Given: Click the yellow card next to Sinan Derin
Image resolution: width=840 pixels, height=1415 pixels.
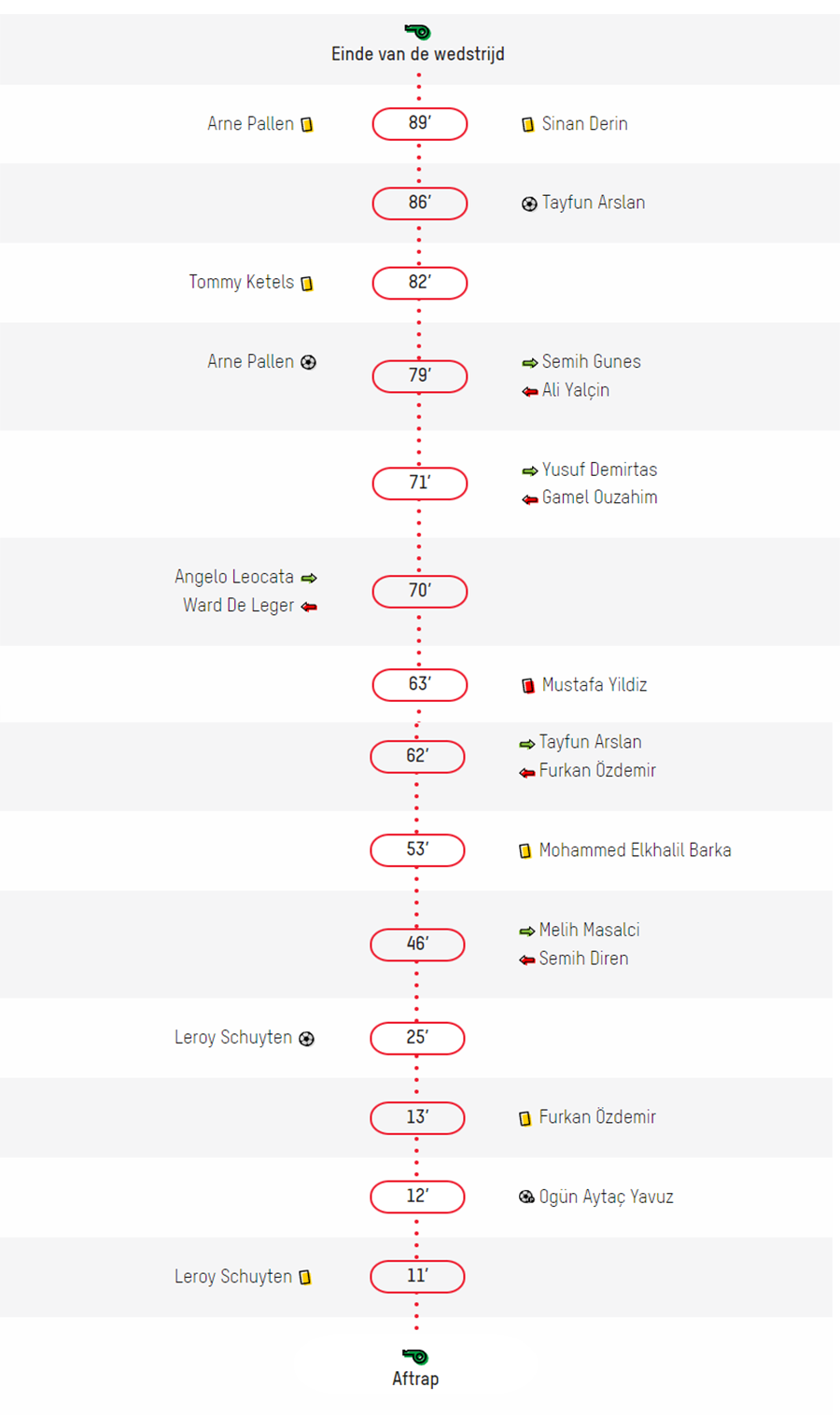Looking at the screenshot, I should [x=527, y=124].
